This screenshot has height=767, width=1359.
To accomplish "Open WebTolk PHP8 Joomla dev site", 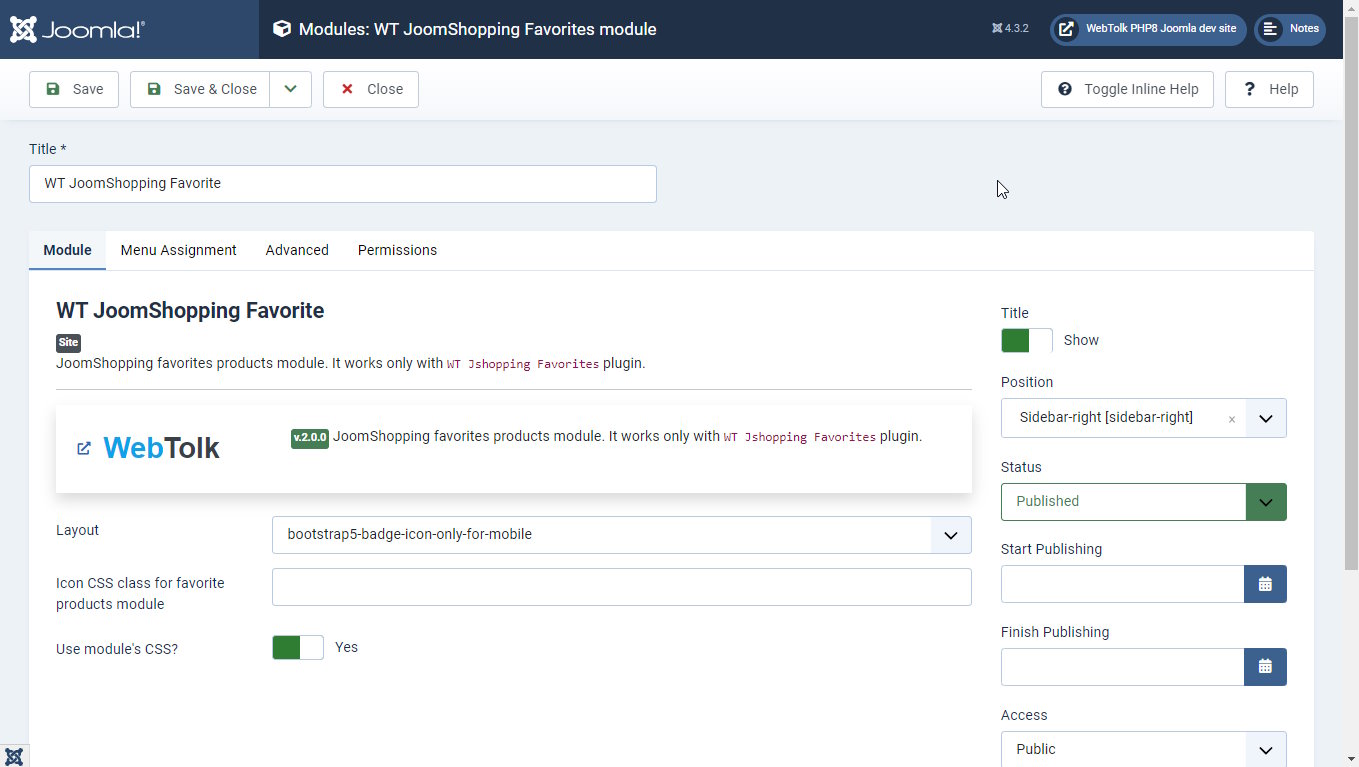I will (x=1148, y=29).
